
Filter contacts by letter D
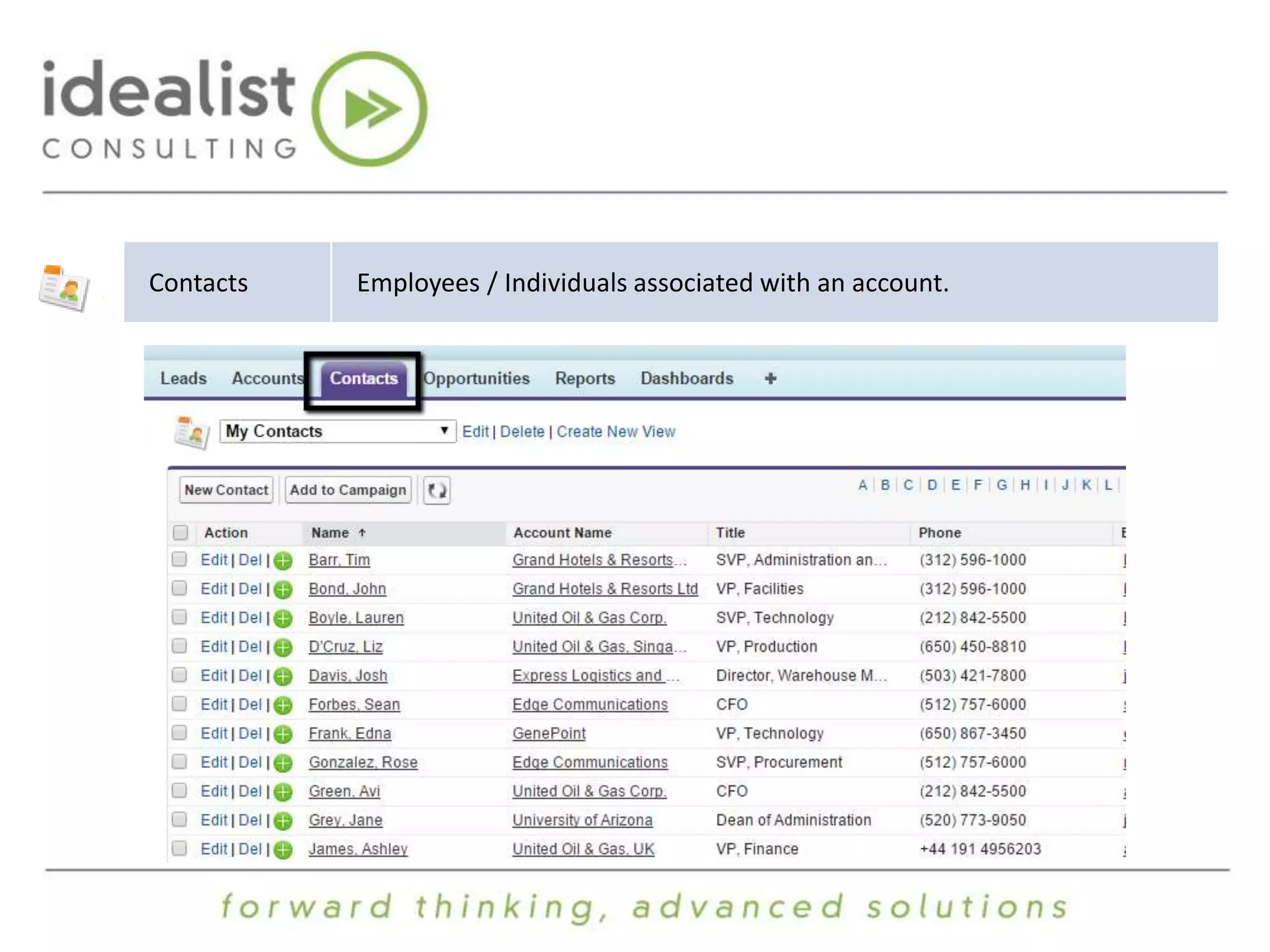point(932,485)
